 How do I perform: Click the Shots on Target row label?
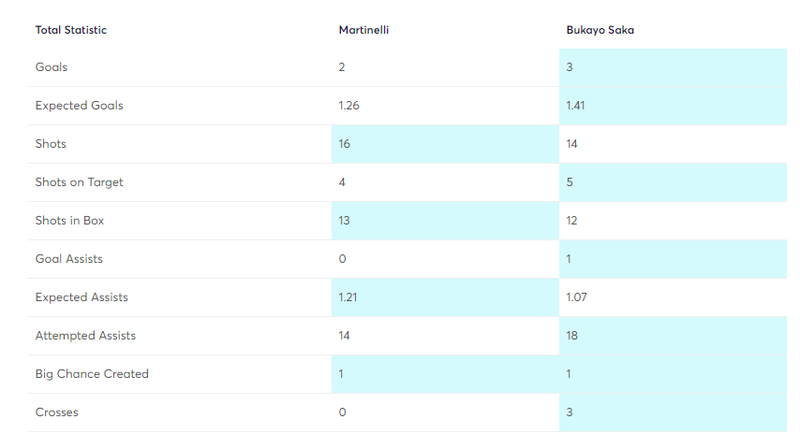coord(79,182)
